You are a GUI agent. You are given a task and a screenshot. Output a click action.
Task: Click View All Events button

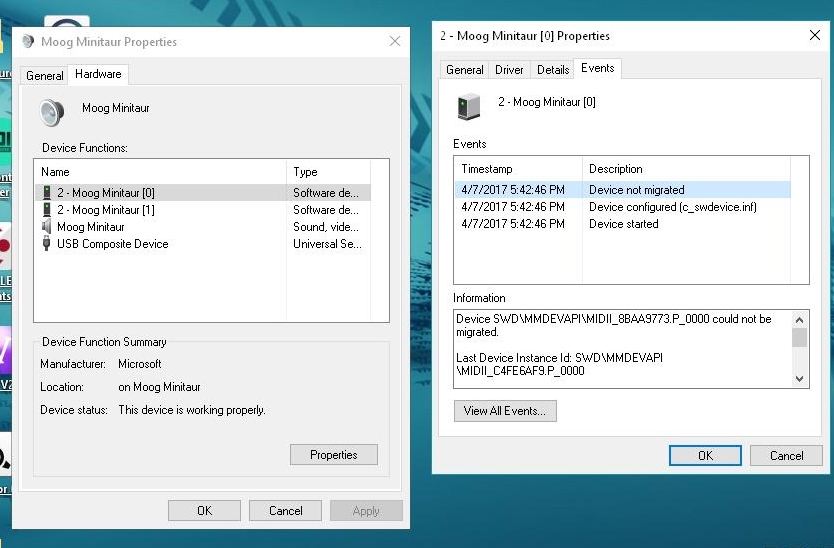click(x=505, y=411)
